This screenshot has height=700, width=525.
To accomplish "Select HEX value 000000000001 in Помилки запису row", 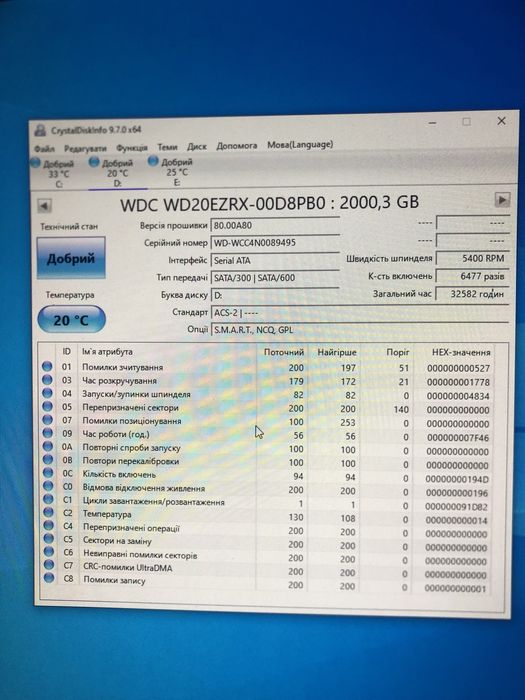I will click(455, 588).
